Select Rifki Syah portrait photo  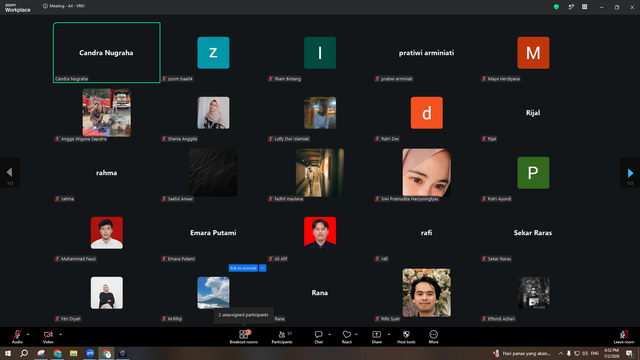tap(427, 292)
